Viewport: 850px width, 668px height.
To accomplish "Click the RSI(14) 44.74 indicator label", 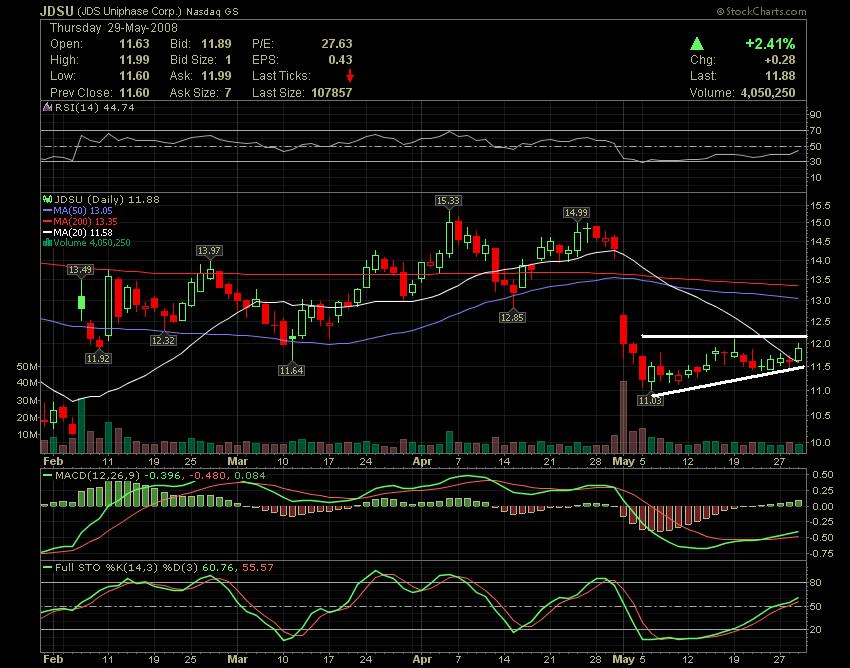I will pos(94,107).
